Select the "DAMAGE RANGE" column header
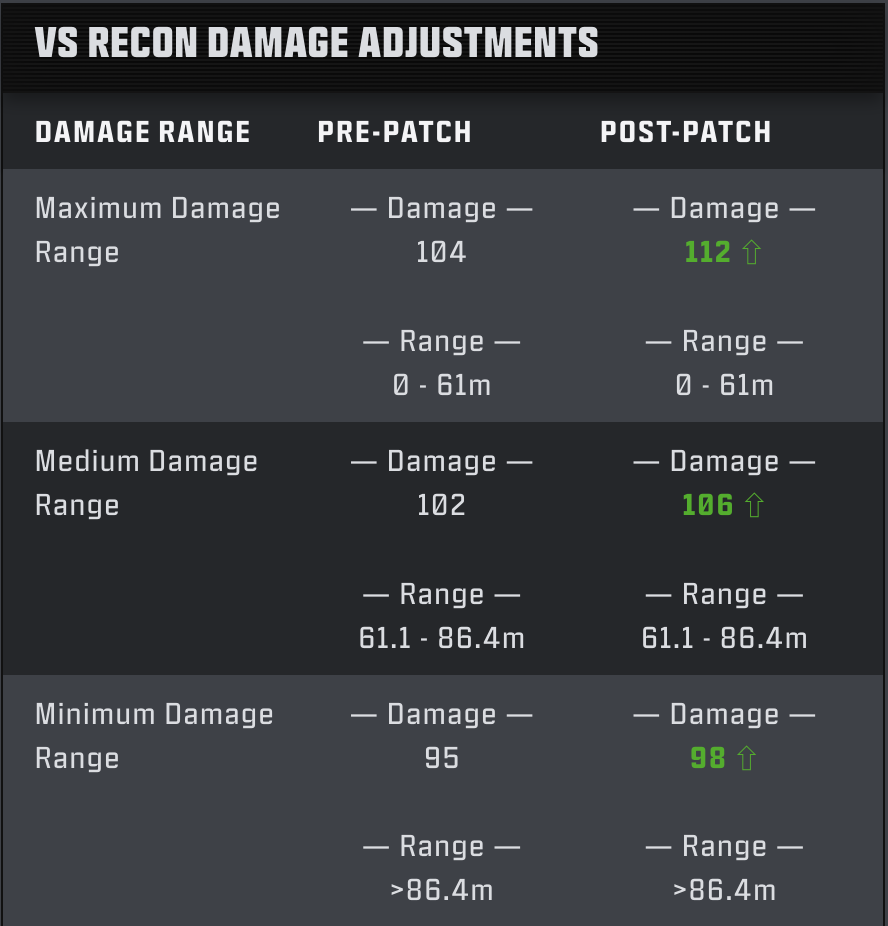The width and height of the screenshot is (888, 926). [x=143, y=132]
